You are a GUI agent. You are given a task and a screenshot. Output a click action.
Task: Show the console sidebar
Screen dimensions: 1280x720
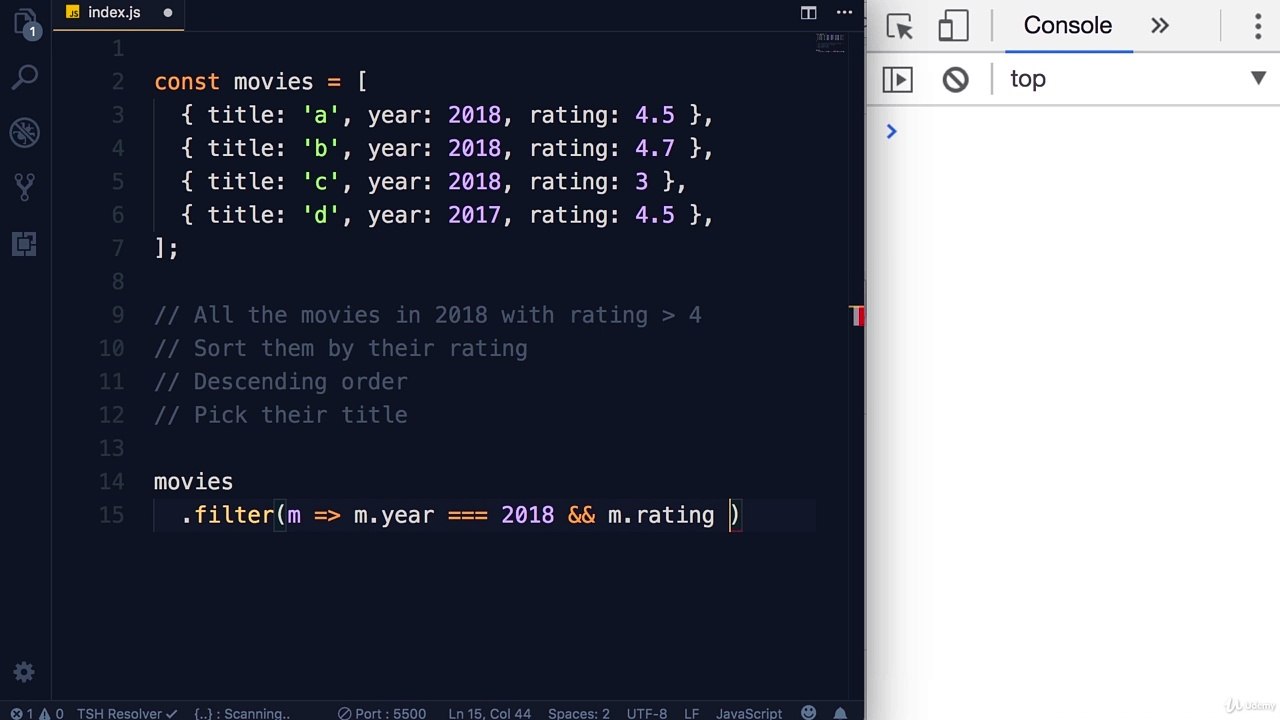(897, 79)
